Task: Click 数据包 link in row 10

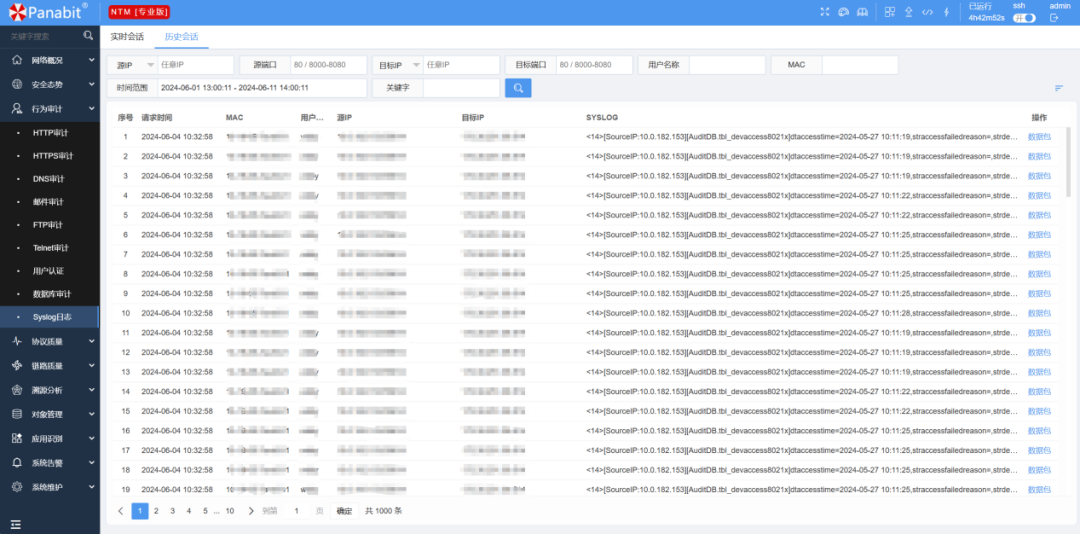Action: pos(1039,314)
